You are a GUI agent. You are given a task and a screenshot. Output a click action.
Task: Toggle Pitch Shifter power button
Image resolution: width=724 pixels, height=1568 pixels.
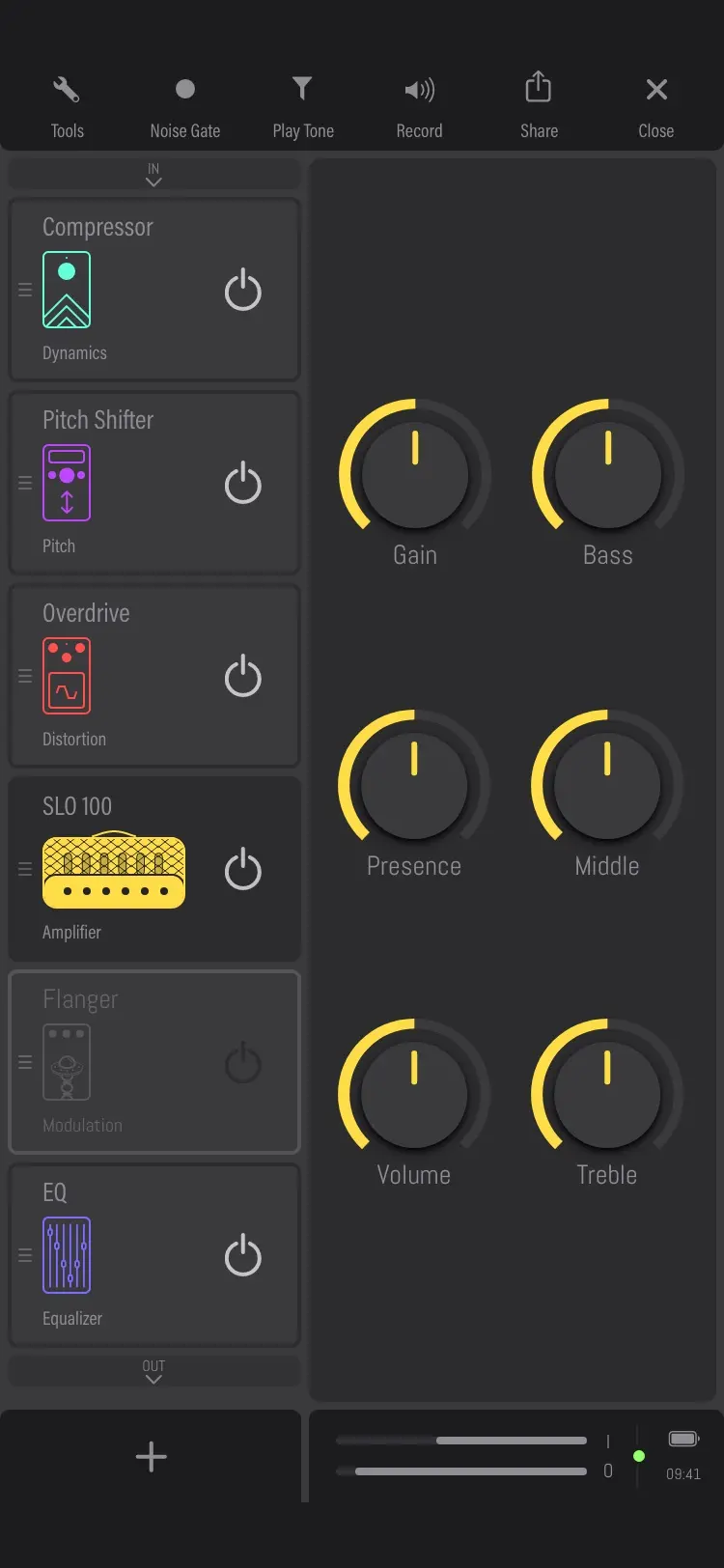click(x=243, y=483)
